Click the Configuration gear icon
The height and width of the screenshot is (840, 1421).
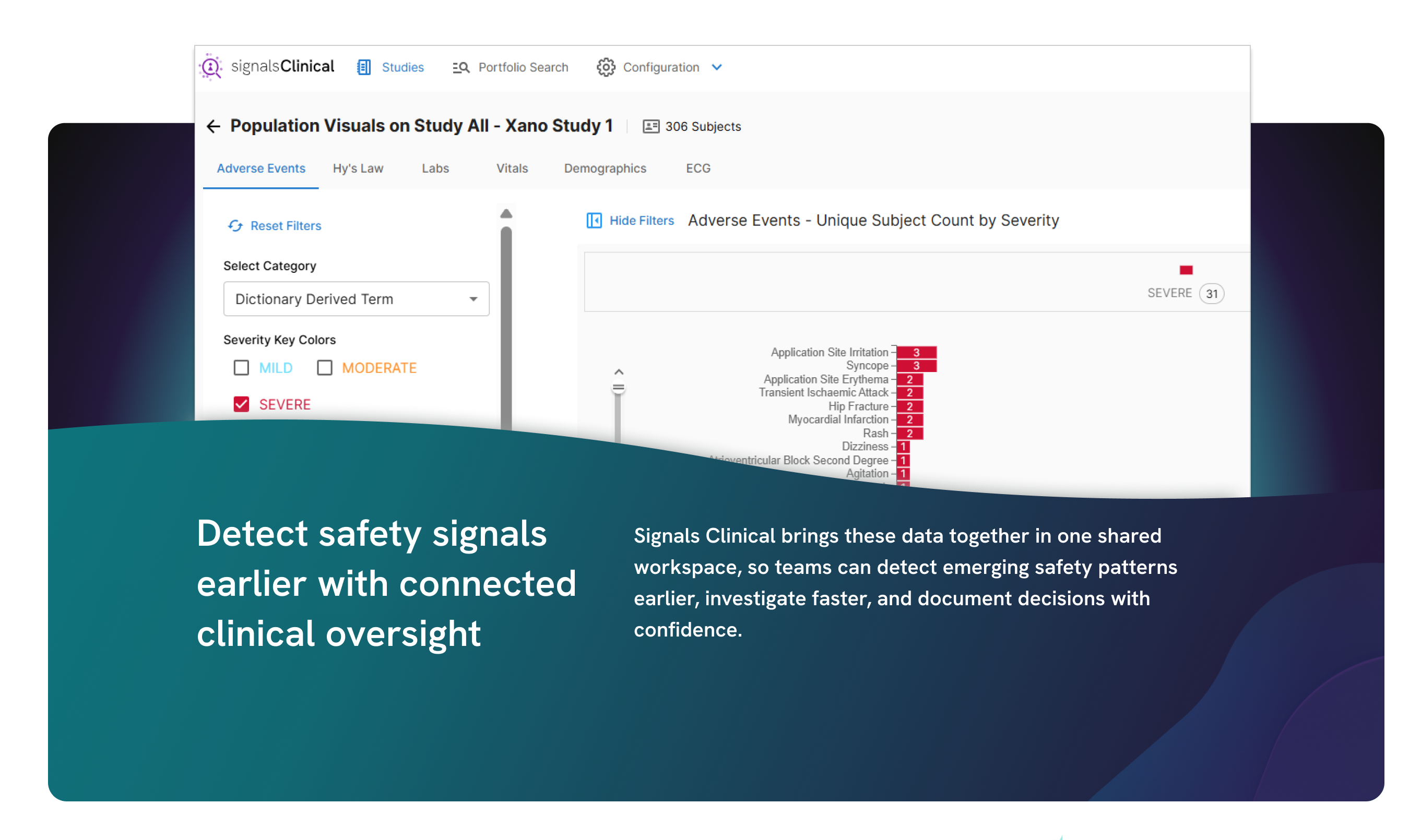[x=606, y=67]
